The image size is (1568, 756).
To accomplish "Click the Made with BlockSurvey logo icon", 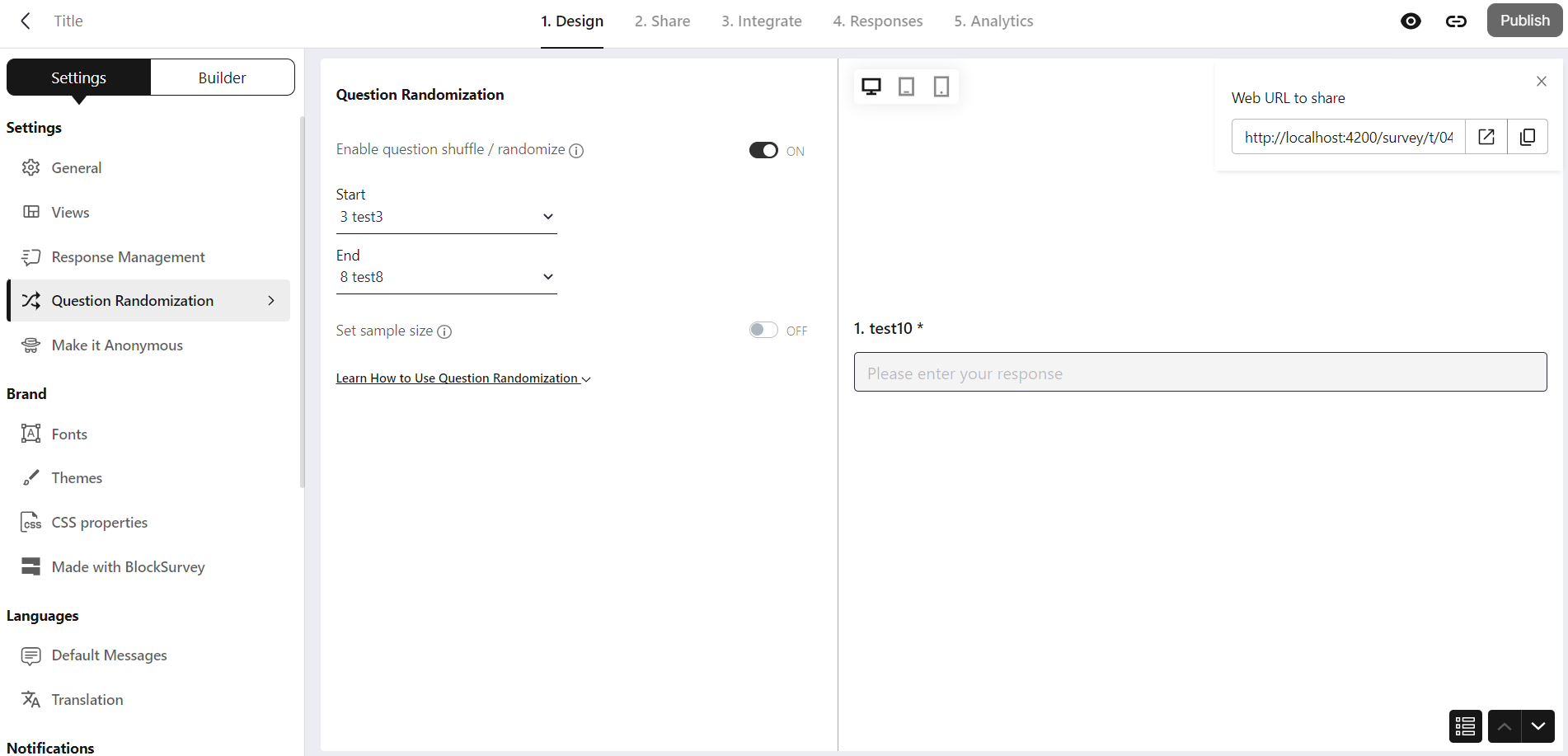I will [31, 566].
